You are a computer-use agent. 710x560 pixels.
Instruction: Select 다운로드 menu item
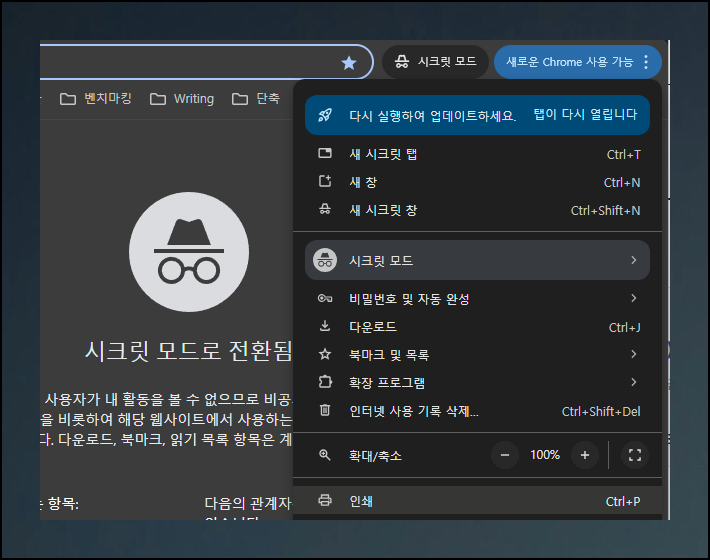point(477,326)
